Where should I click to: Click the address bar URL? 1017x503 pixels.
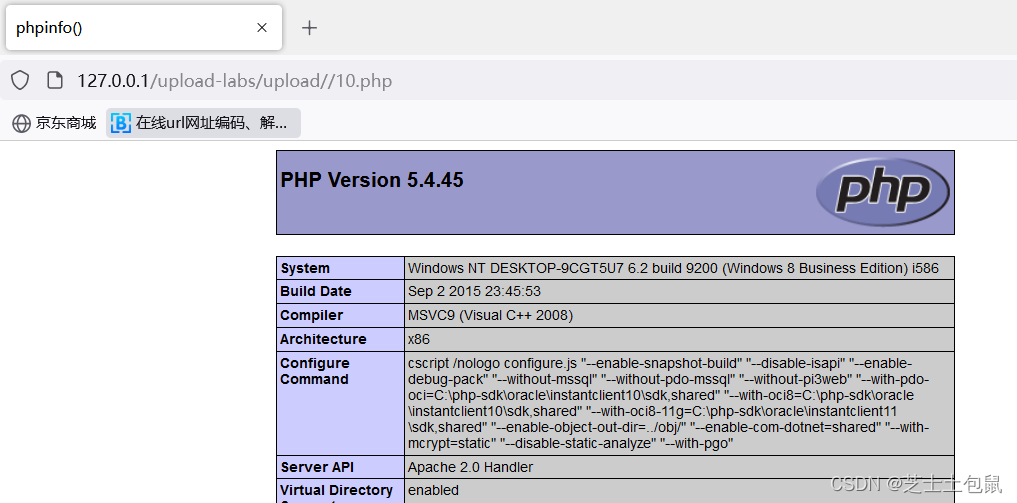click(235, 81)
